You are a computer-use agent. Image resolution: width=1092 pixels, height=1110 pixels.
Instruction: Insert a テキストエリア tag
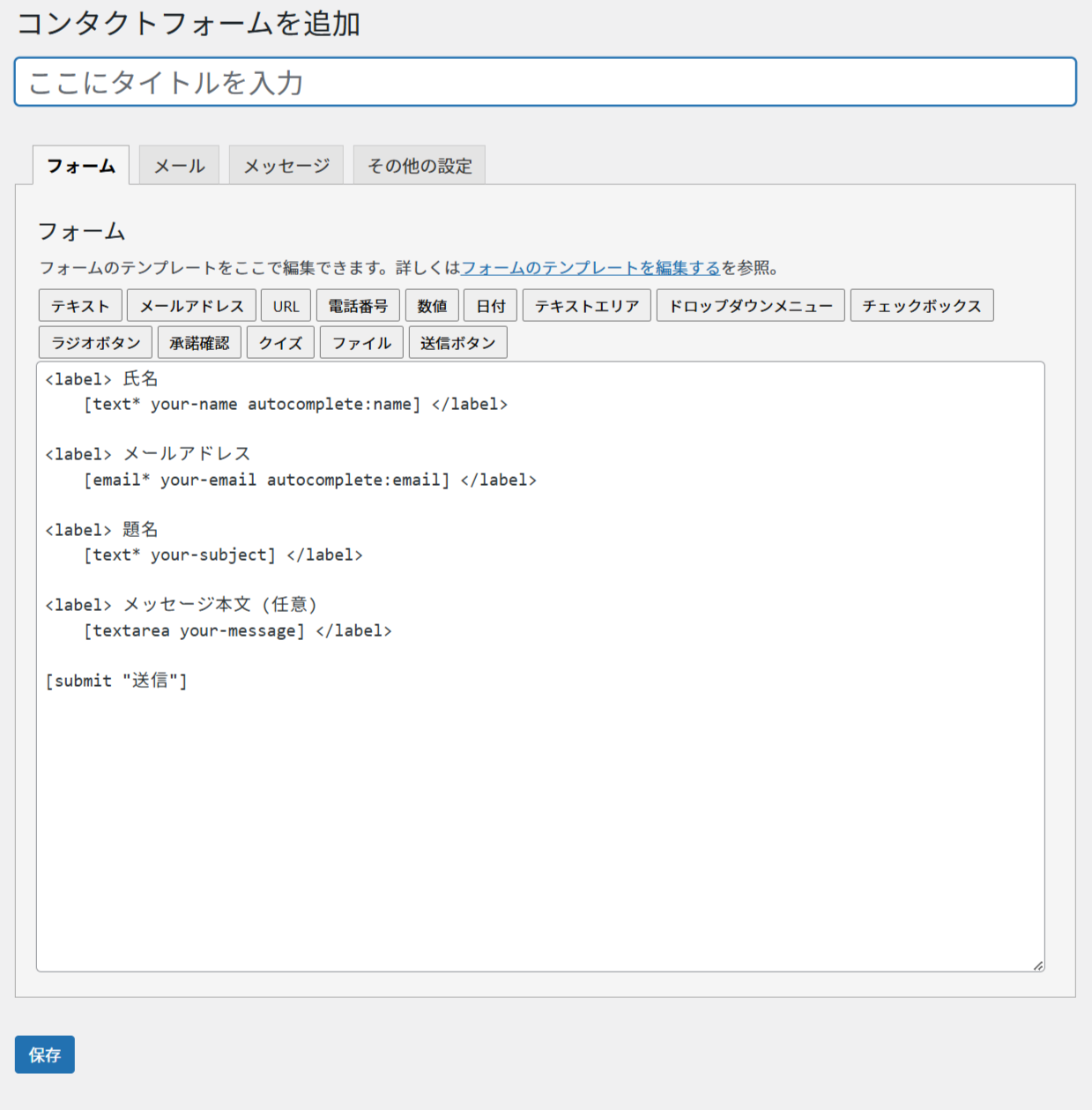587,306
